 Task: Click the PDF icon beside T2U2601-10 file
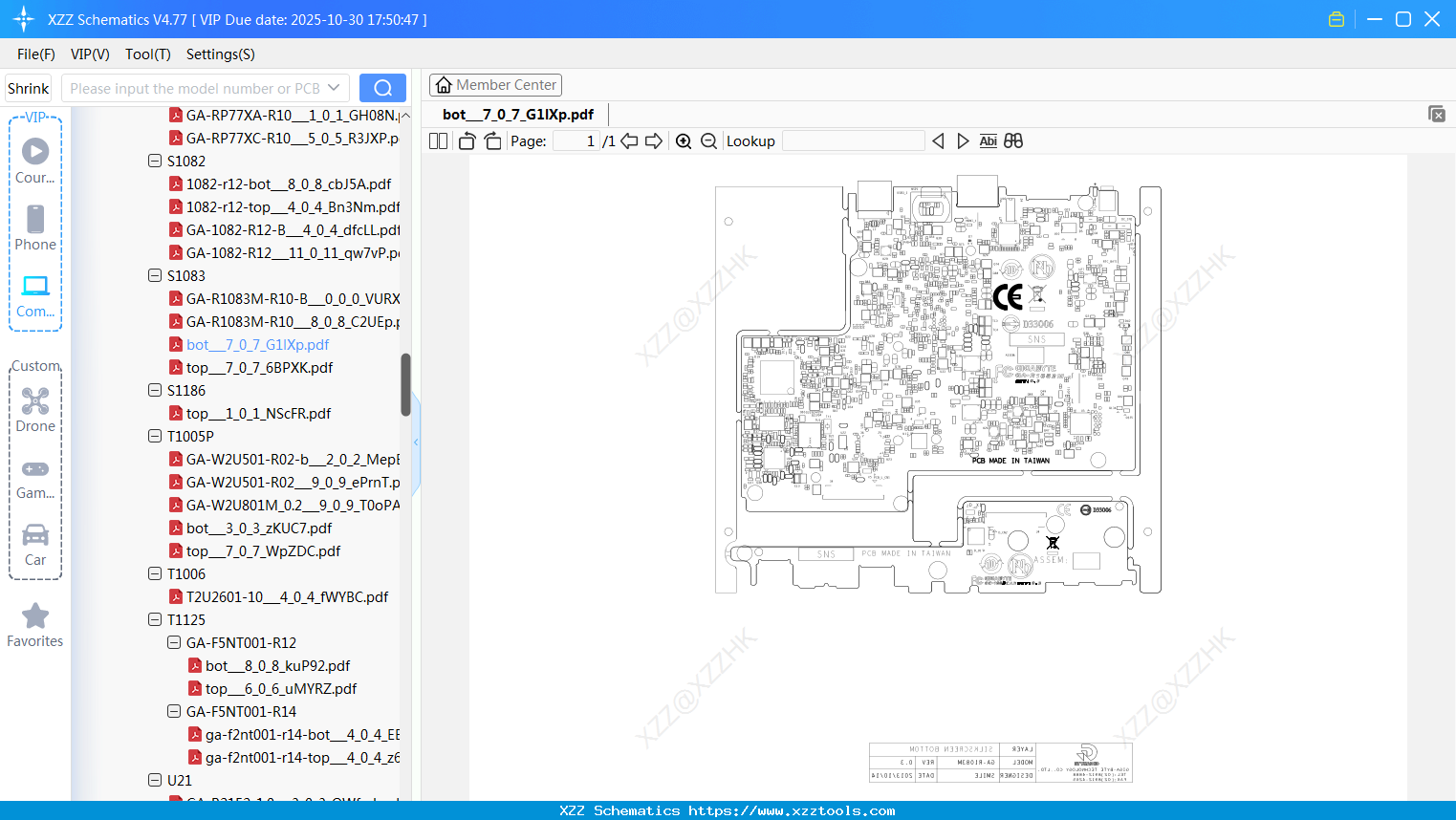176,596
